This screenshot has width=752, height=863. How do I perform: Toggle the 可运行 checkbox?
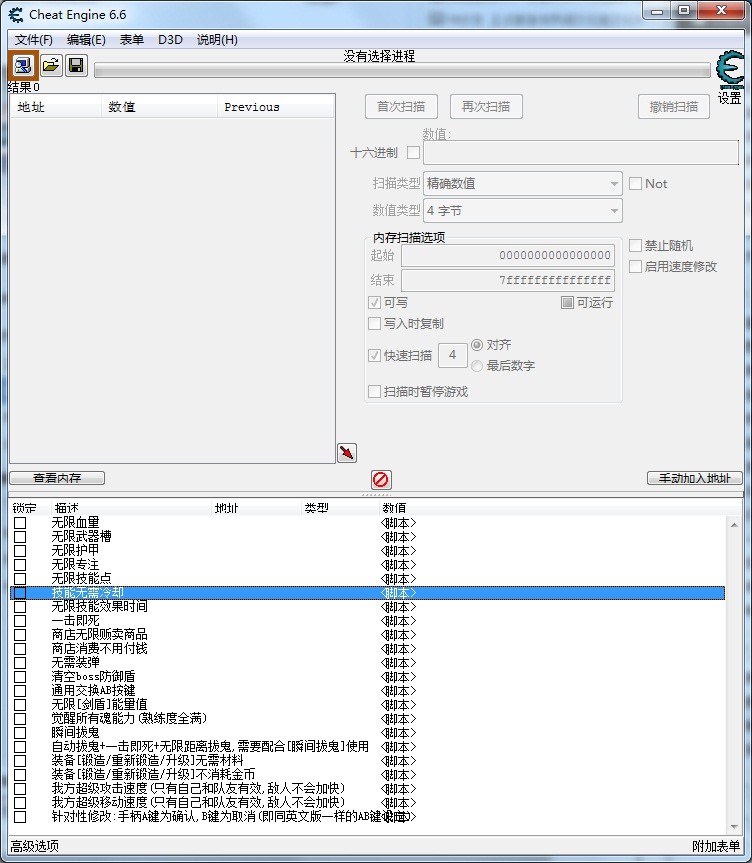pos(568,302)
